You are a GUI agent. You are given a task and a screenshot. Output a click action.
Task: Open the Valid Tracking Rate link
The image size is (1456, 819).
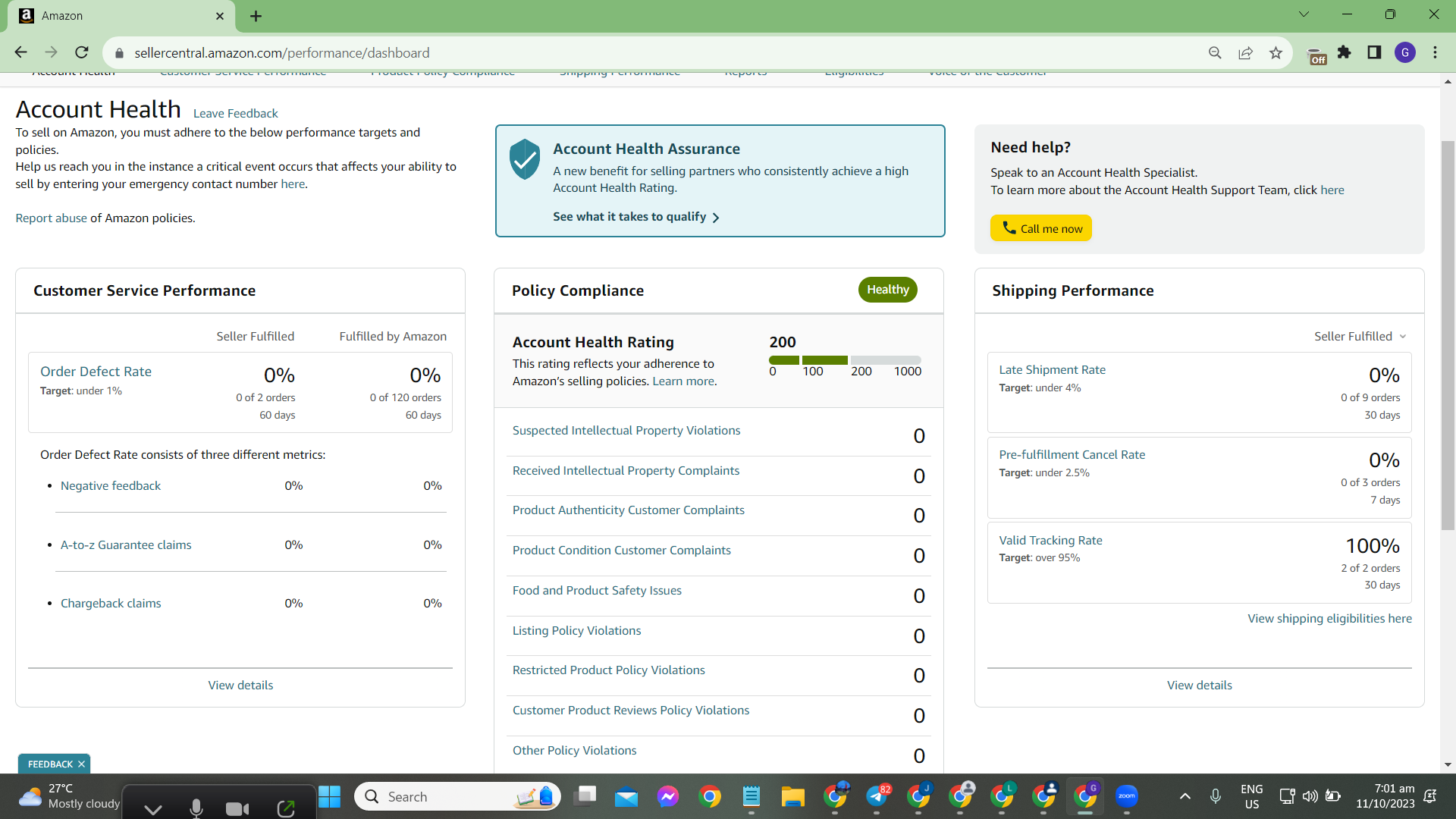(x=1050, y=541)
